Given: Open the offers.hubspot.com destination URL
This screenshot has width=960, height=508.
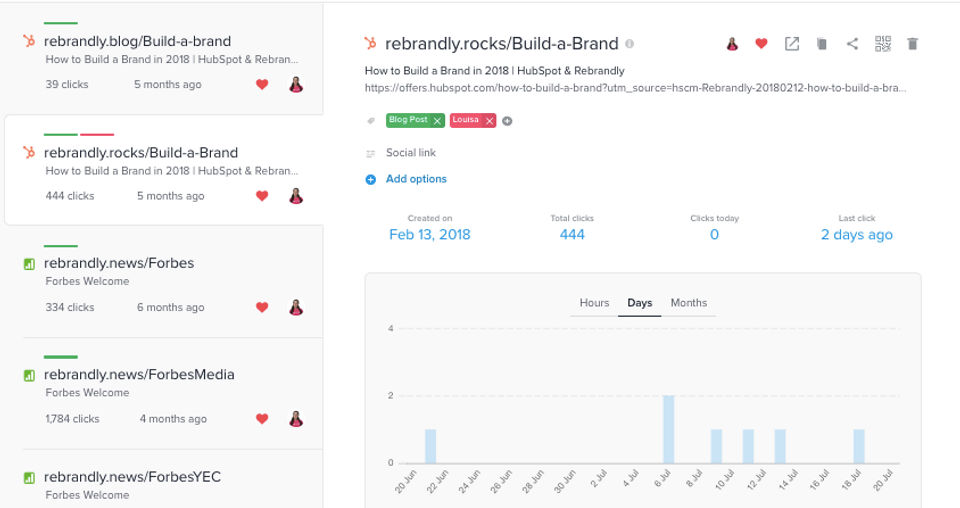Looking at the screenshot, I should 636,88.
